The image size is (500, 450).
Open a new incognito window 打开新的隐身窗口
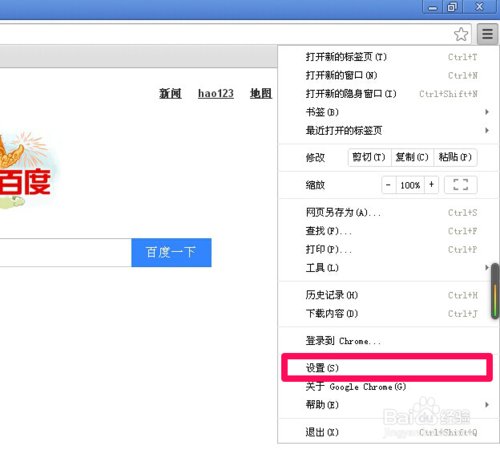click(388, 94)
